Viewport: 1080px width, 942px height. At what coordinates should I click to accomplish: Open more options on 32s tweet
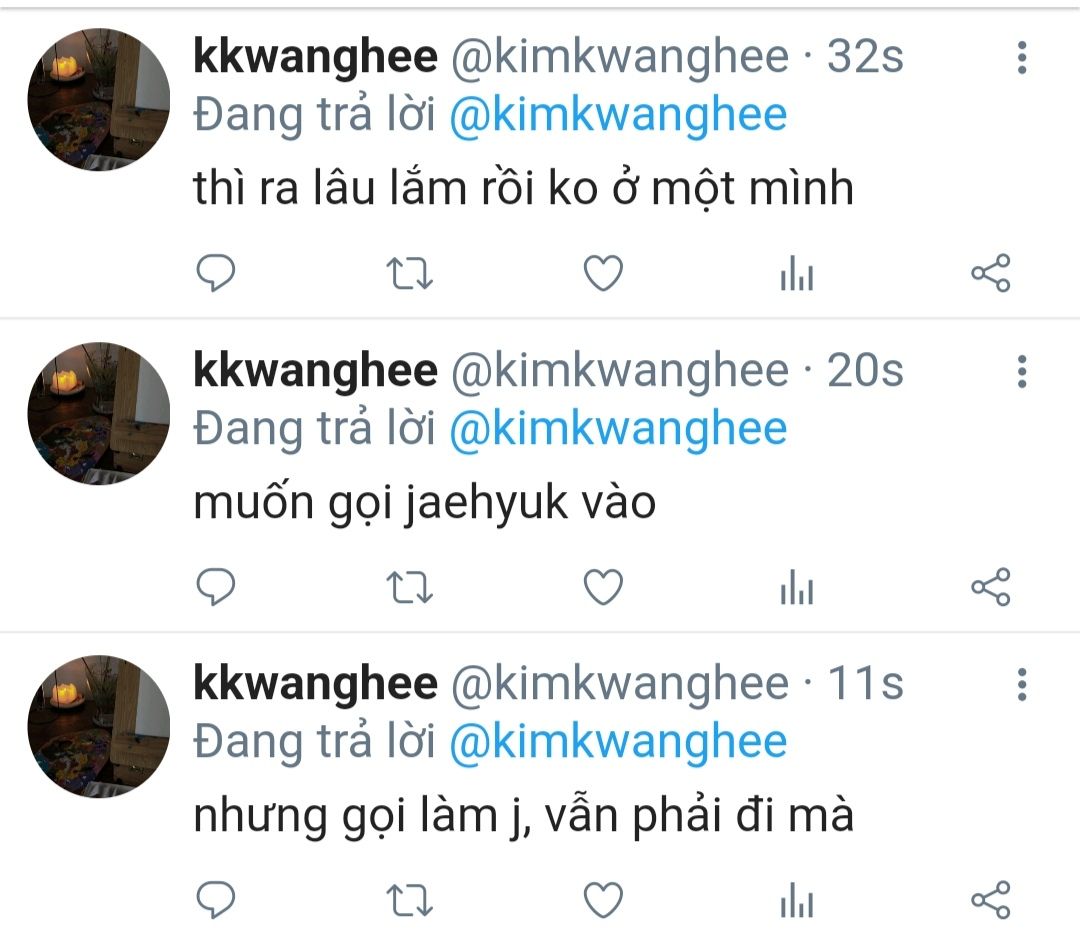coord(1022,57)
